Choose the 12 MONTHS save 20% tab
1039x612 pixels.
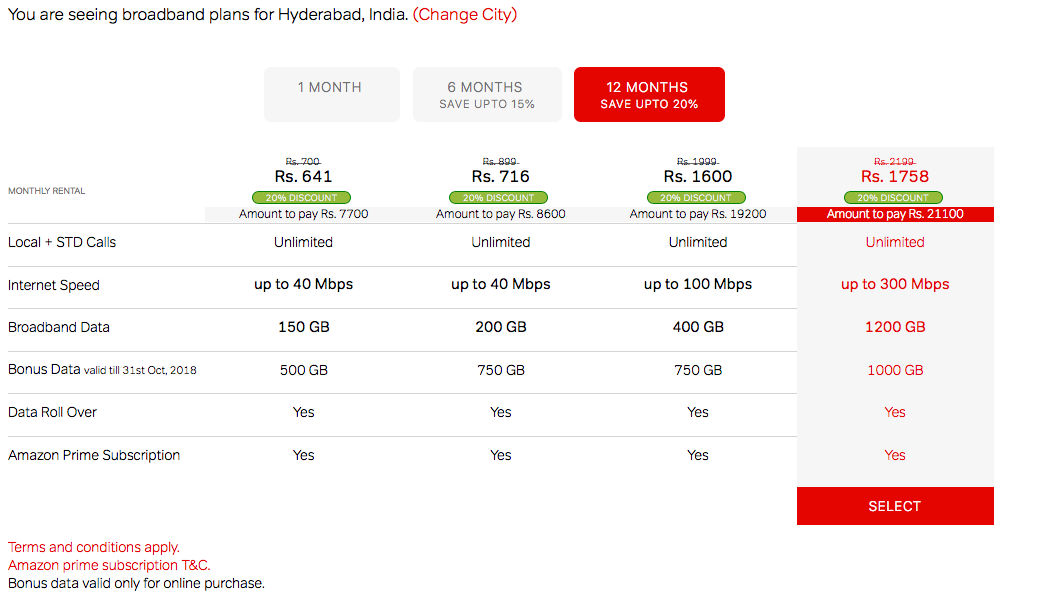tap(649, 94)
